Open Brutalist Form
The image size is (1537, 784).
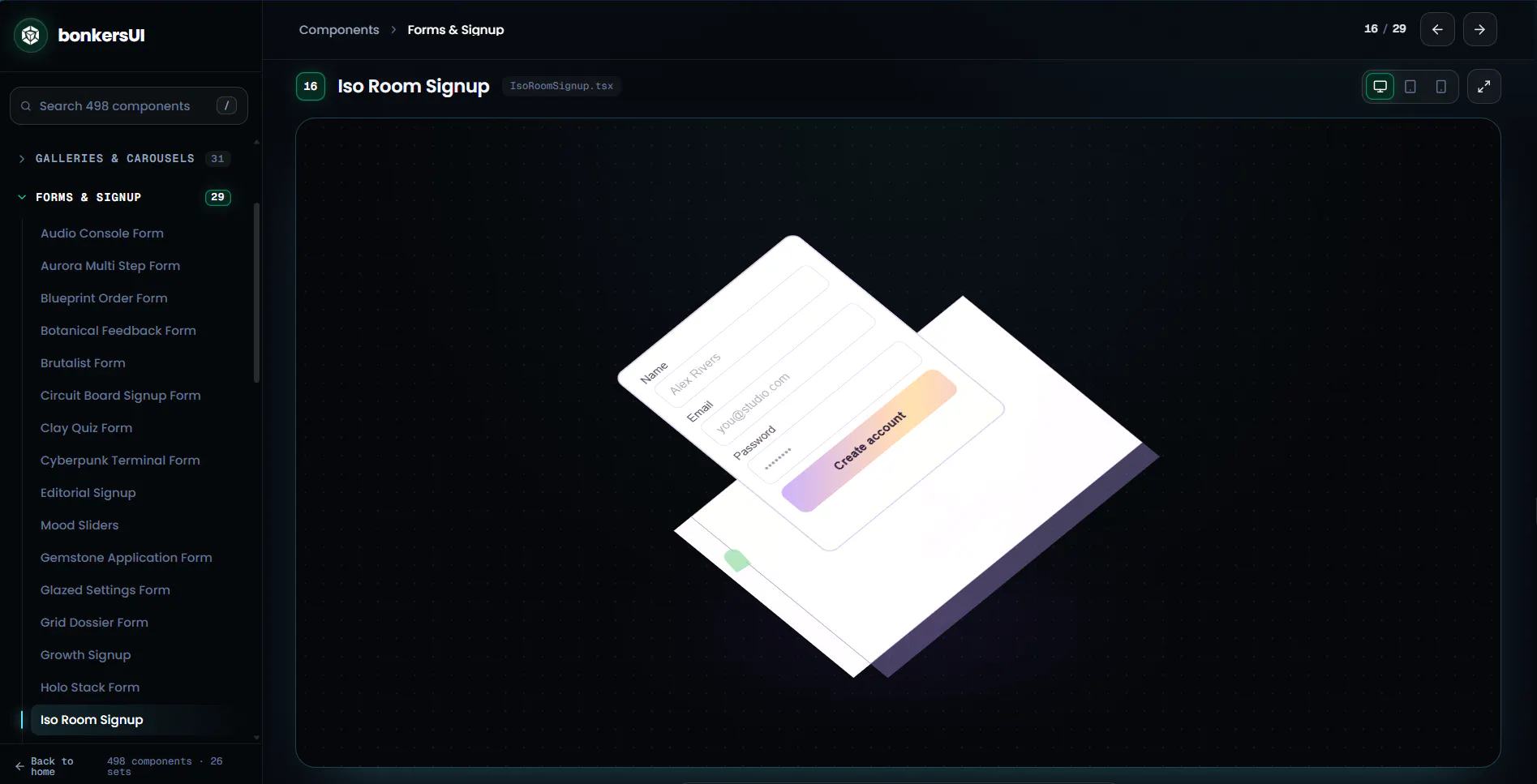[83, 363]
